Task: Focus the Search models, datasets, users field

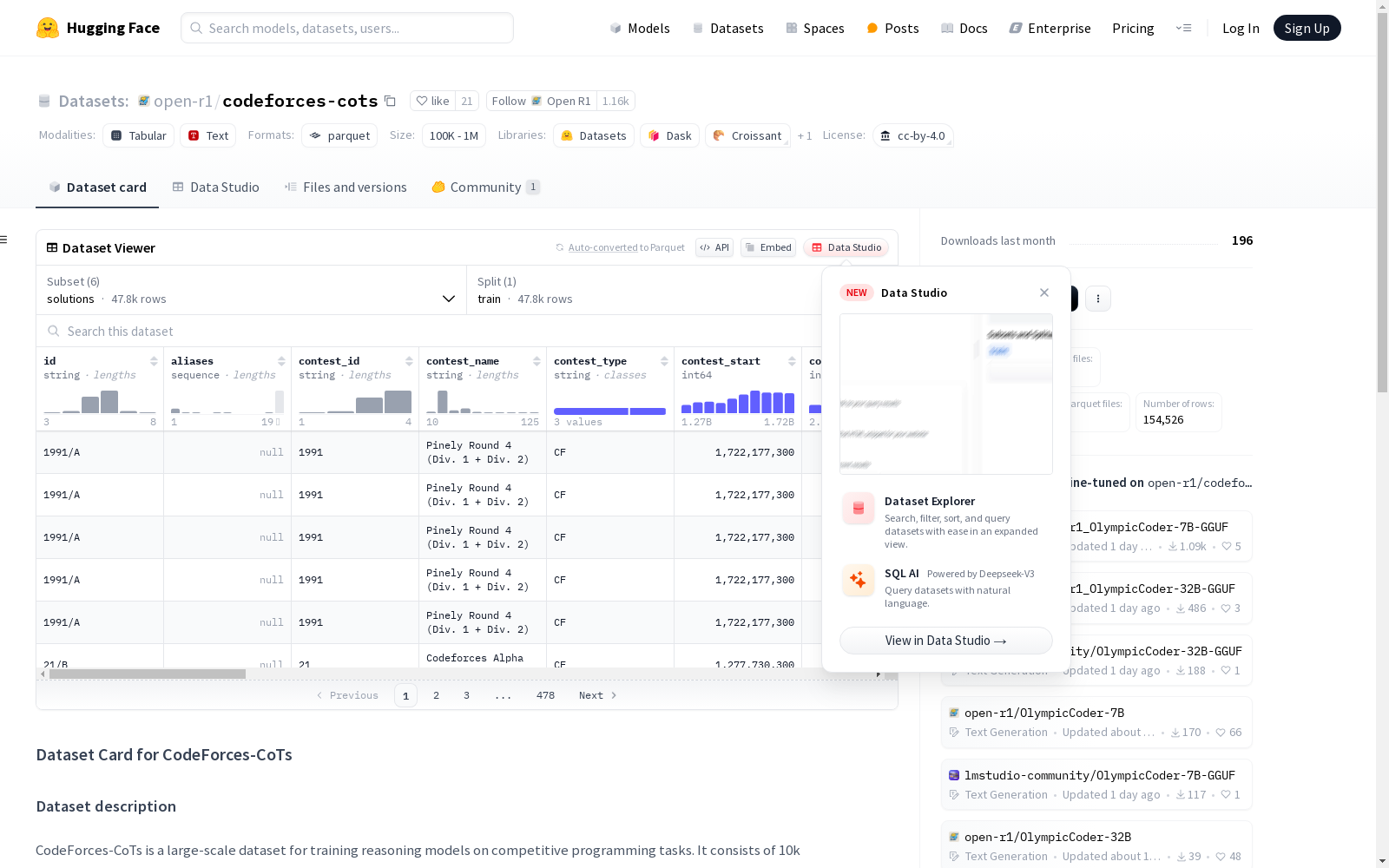Action: [347, 28]
